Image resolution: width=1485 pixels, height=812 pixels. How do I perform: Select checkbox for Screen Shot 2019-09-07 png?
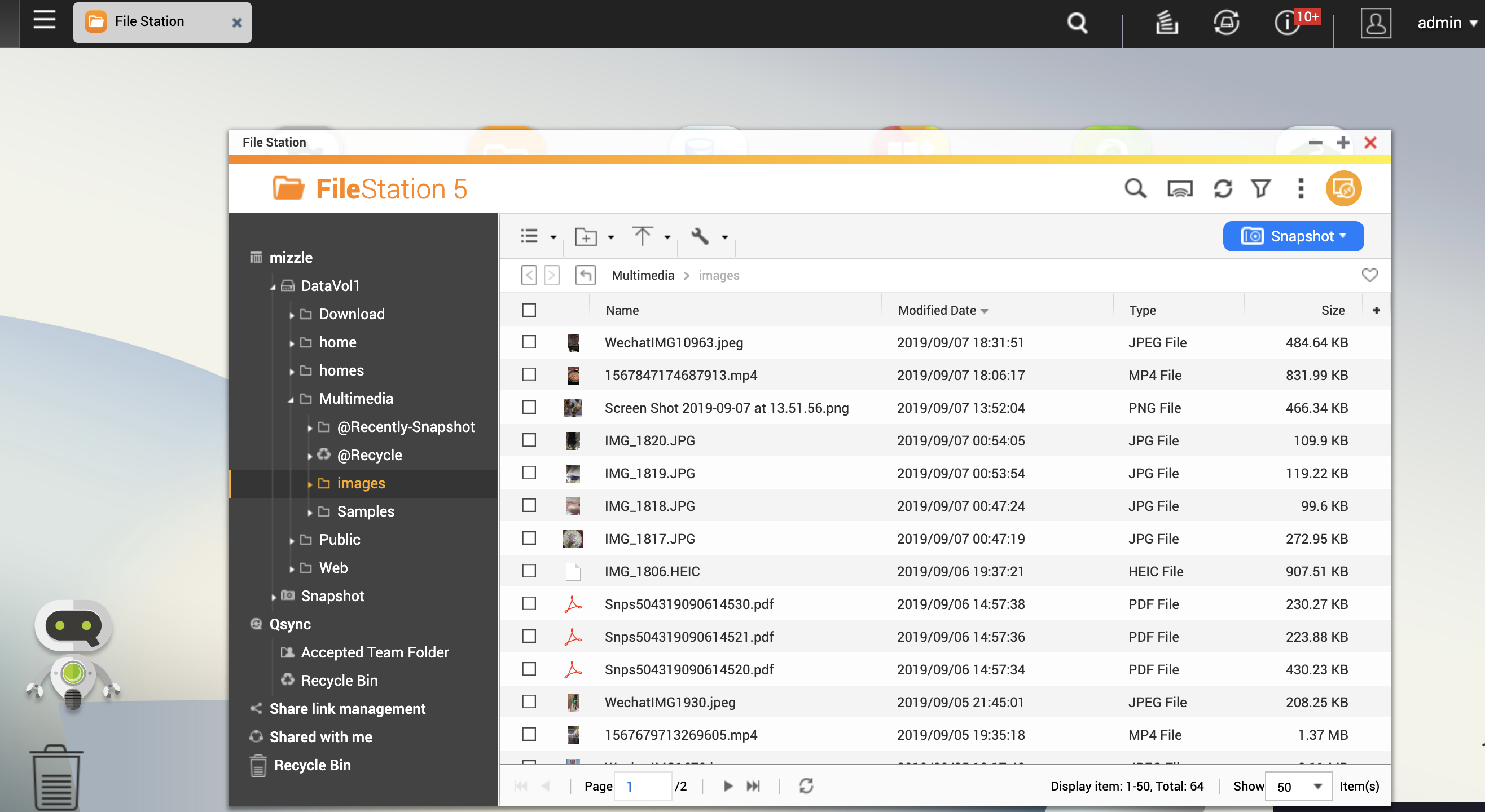(x=529, y=408)
